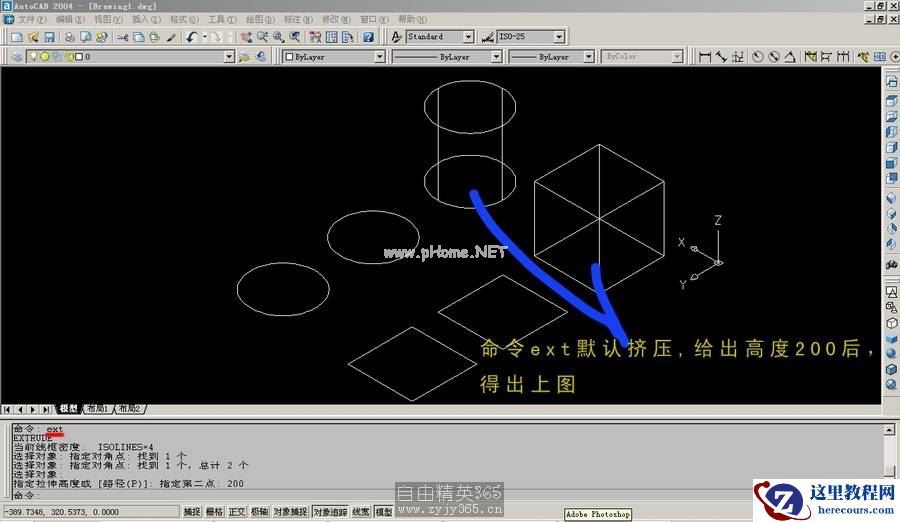
Task: Click the Layer Previous icon
Action: 261,57
